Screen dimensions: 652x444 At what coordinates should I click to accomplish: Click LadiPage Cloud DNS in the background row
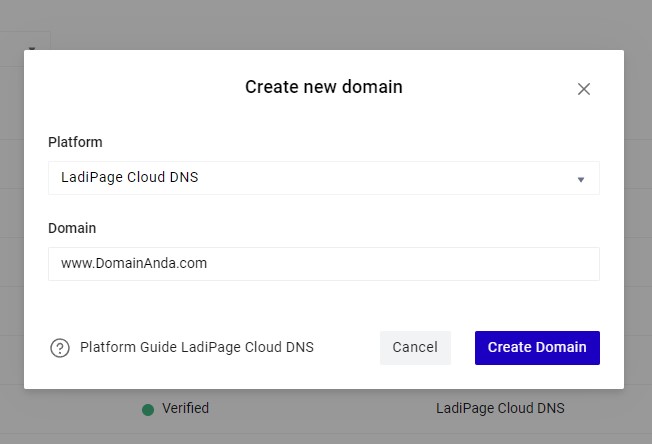[500, 408]
